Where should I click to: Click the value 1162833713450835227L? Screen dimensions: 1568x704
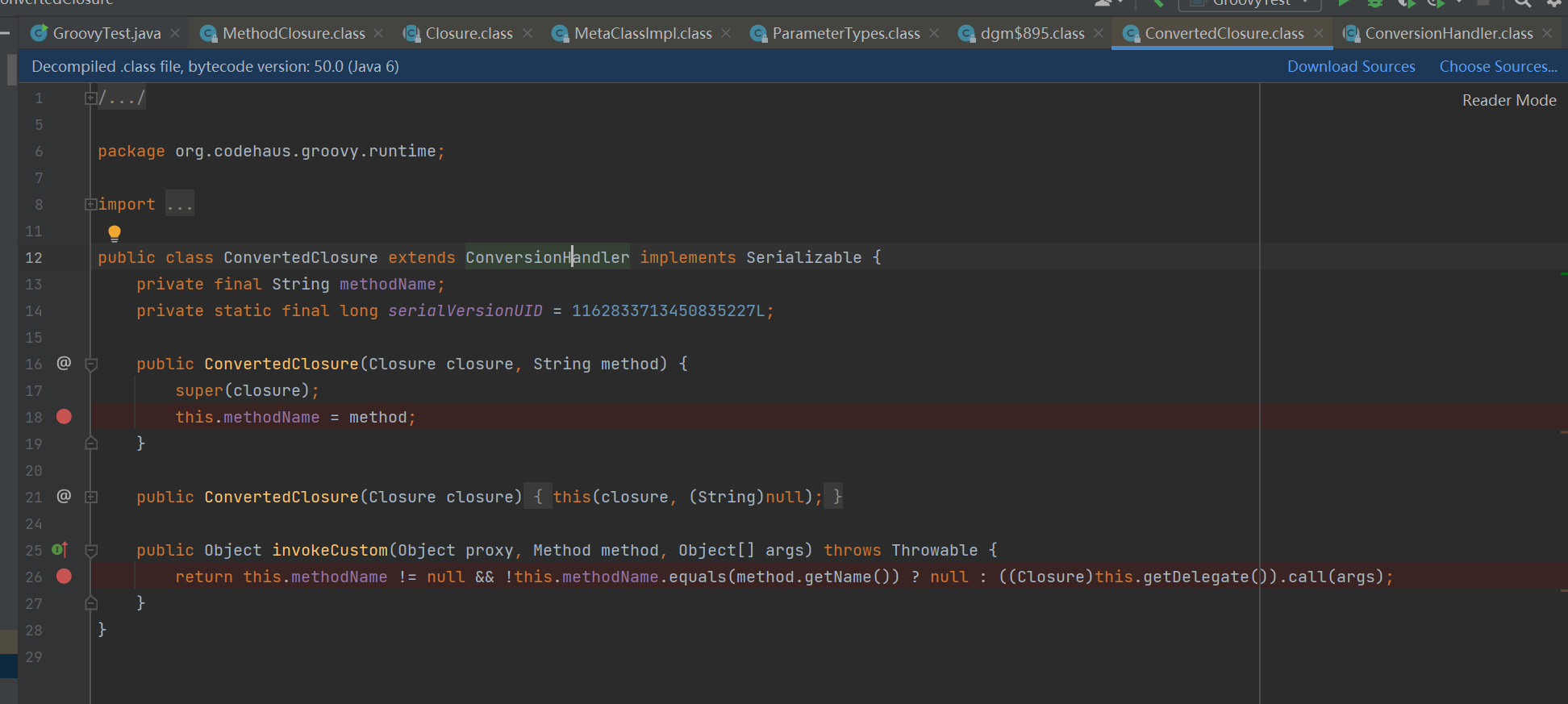[668, 310]
